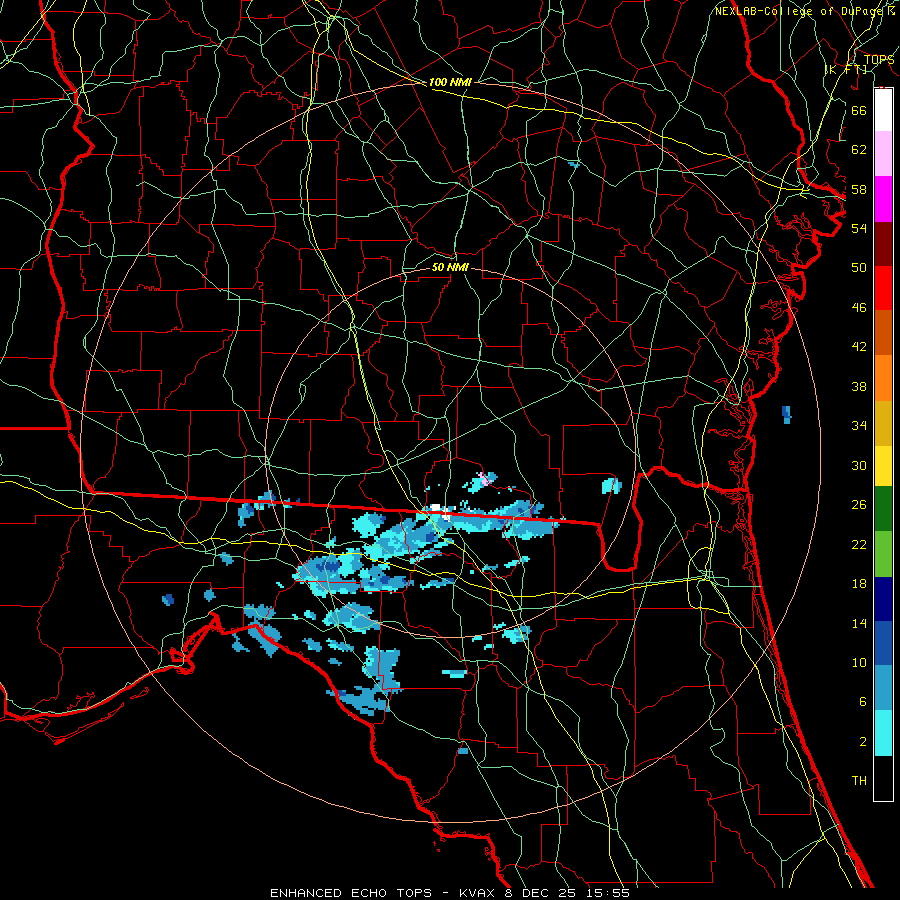Click the KVAX radar site identifier

pos(478,893)
